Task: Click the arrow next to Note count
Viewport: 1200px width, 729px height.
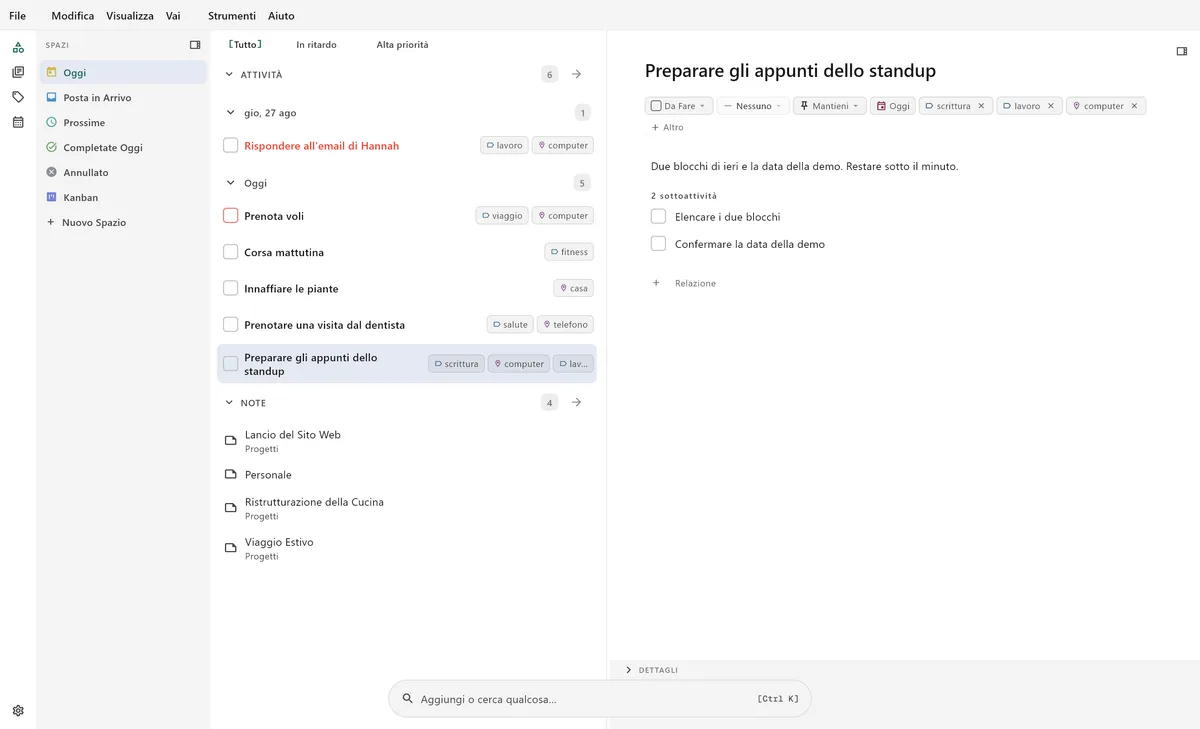Action: tap(577, 402)
